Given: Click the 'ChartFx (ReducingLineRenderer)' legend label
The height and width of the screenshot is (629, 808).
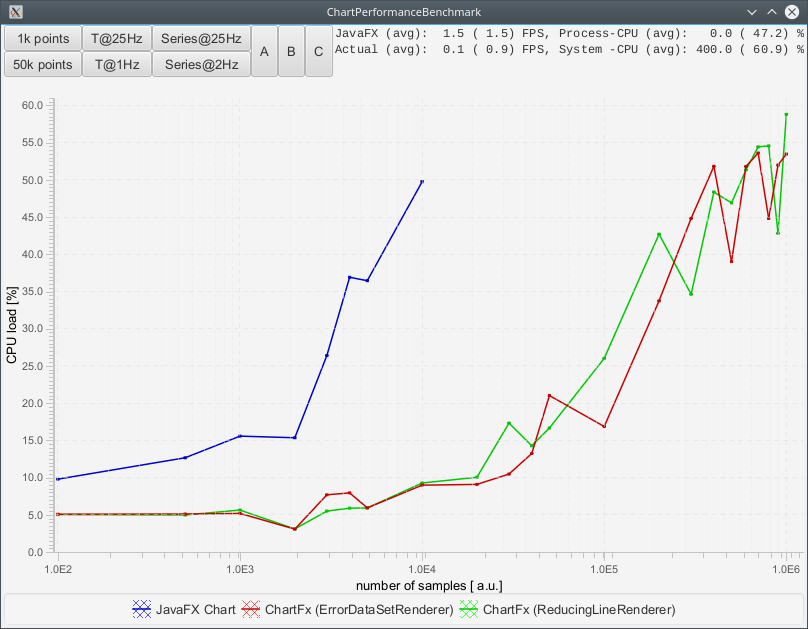Looking at the screenshot, I should (579, 609).
